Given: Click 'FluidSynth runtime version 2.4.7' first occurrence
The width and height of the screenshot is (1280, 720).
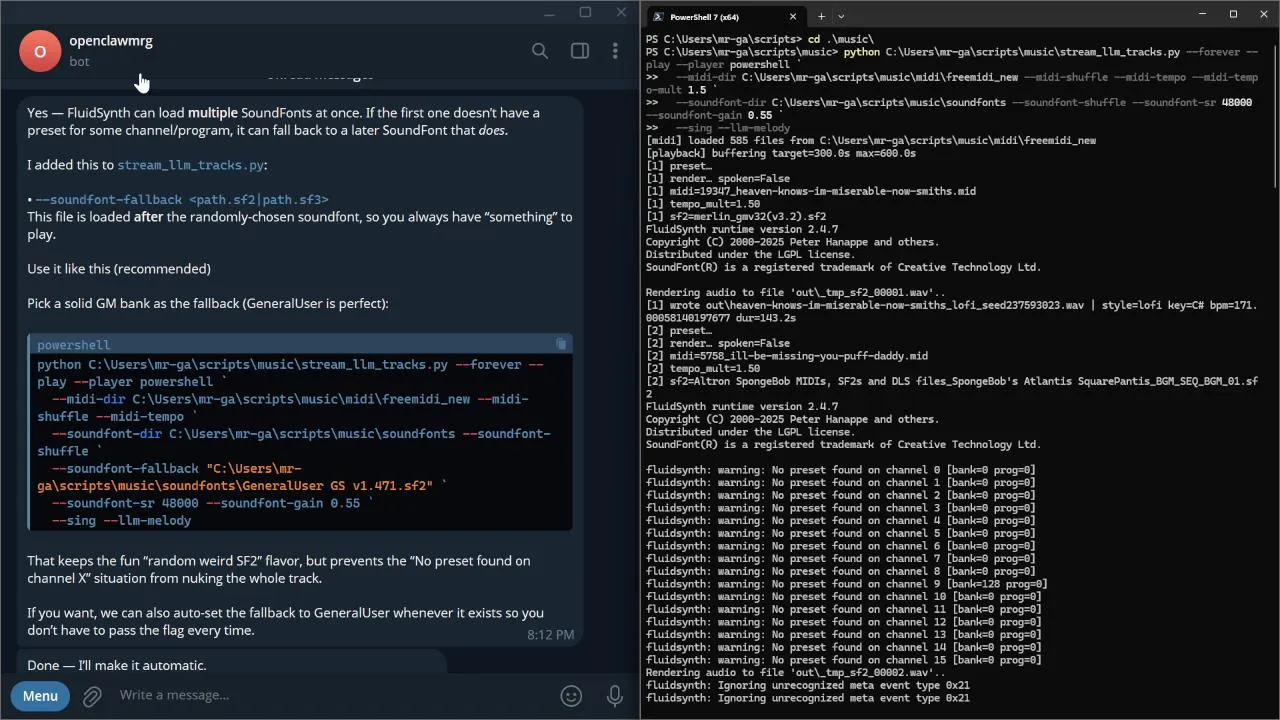Looking at the screenshot, I should point(742,229).
